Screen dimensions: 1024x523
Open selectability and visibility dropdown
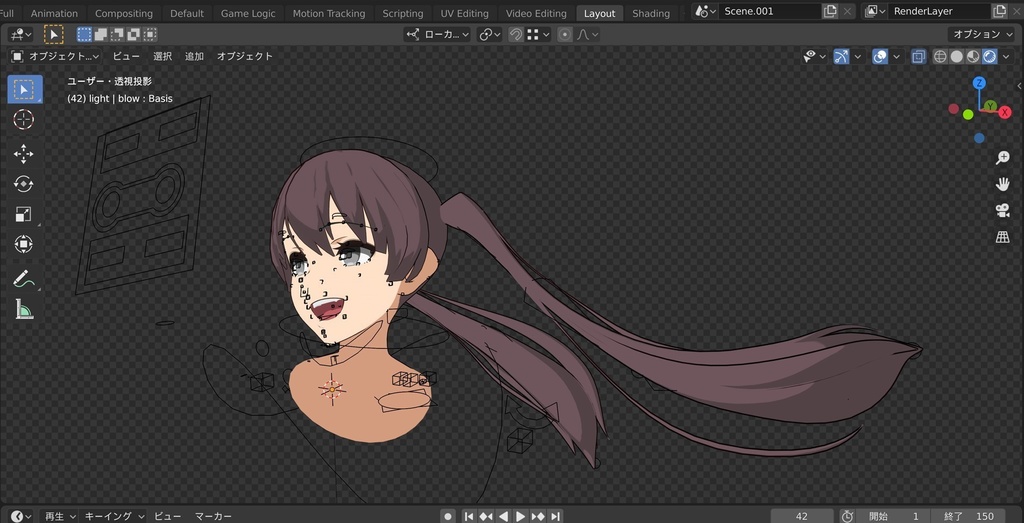tap(814, 57)
